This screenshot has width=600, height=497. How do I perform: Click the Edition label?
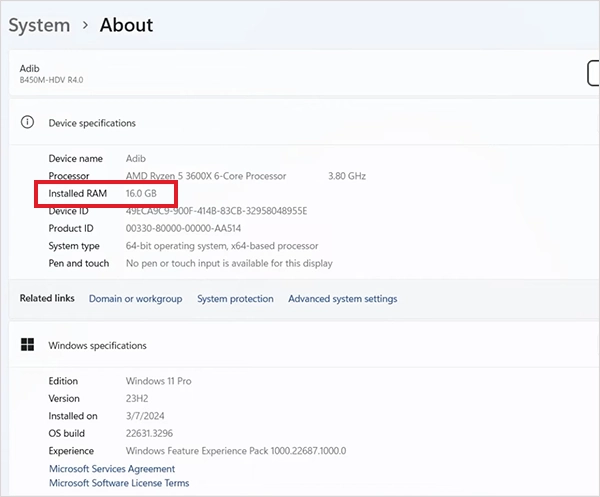click(63, 381)
